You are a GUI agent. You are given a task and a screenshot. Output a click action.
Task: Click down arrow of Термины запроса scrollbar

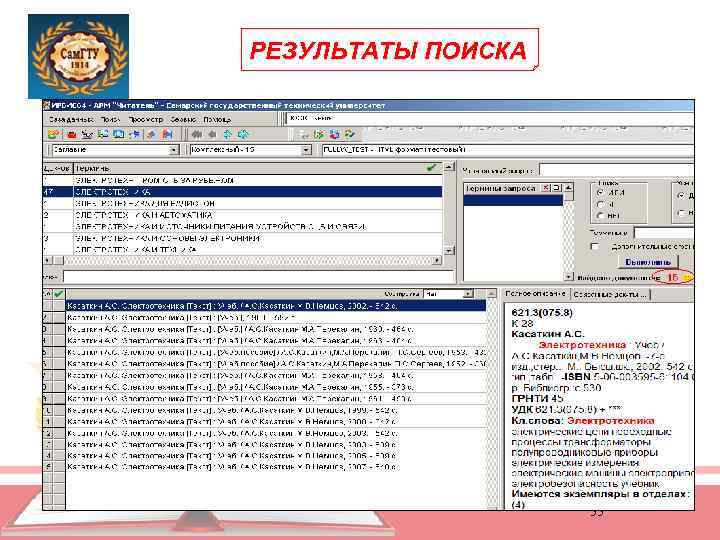click(x=568, y=277)
